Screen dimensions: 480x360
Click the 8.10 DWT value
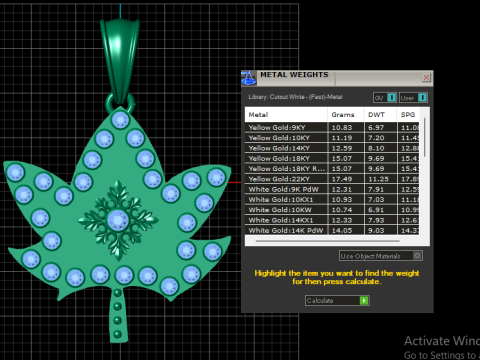pyautogui.click(x=376, y=148)
